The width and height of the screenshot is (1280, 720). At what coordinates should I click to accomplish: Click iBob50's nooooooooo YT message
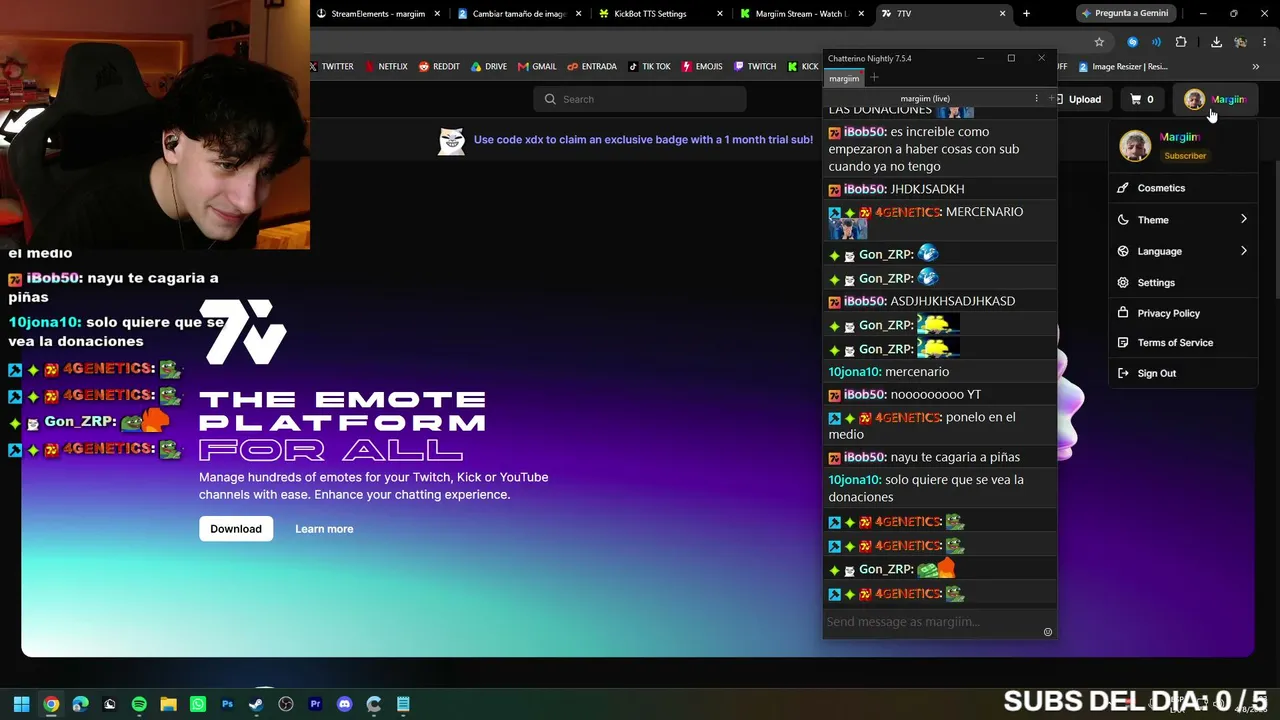[940, 395]
